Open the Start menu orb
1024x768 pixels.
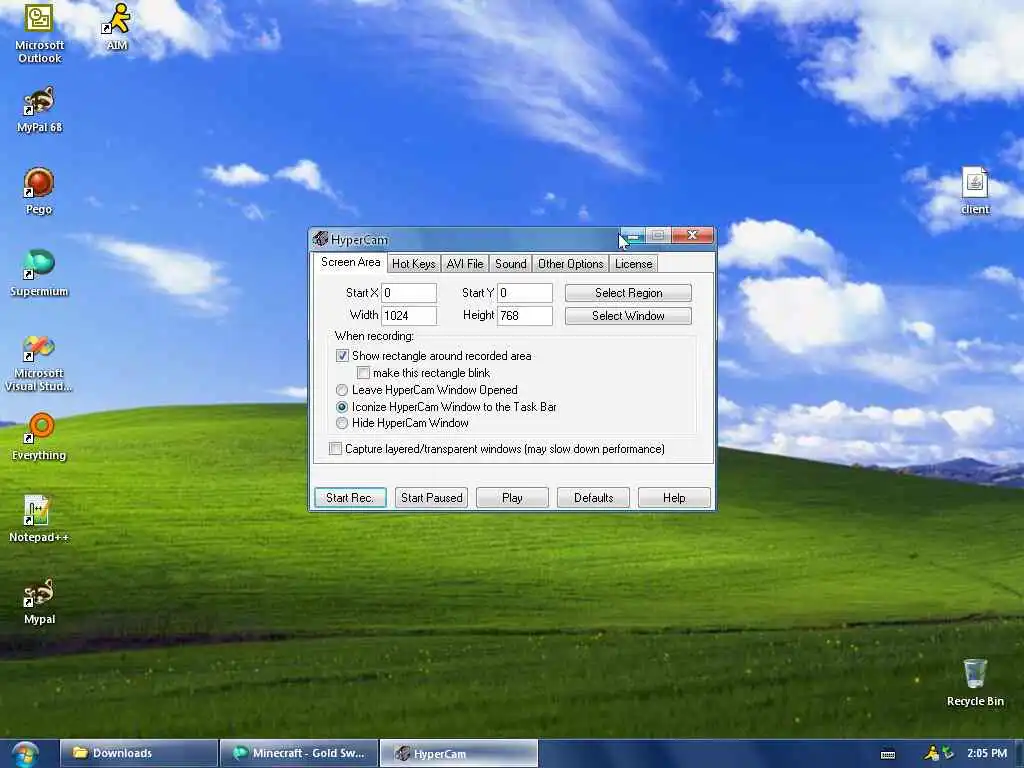click(24, 754)
